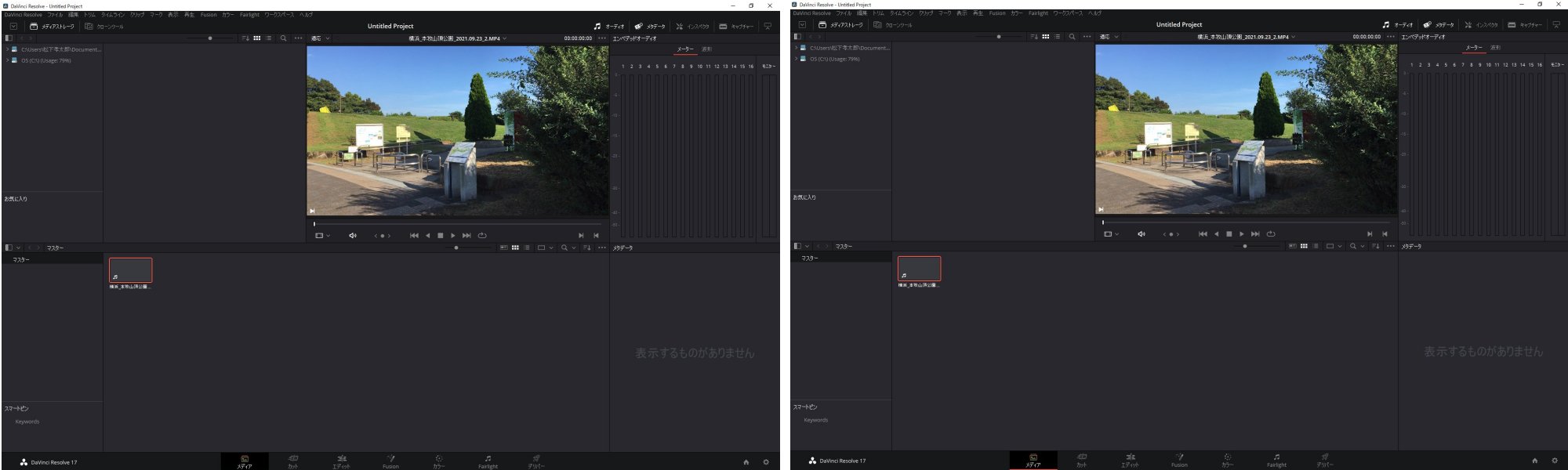Screen dimensions: 1568x470
Task: Open the Fairlight page in the left window
Action: click(488, 461)
